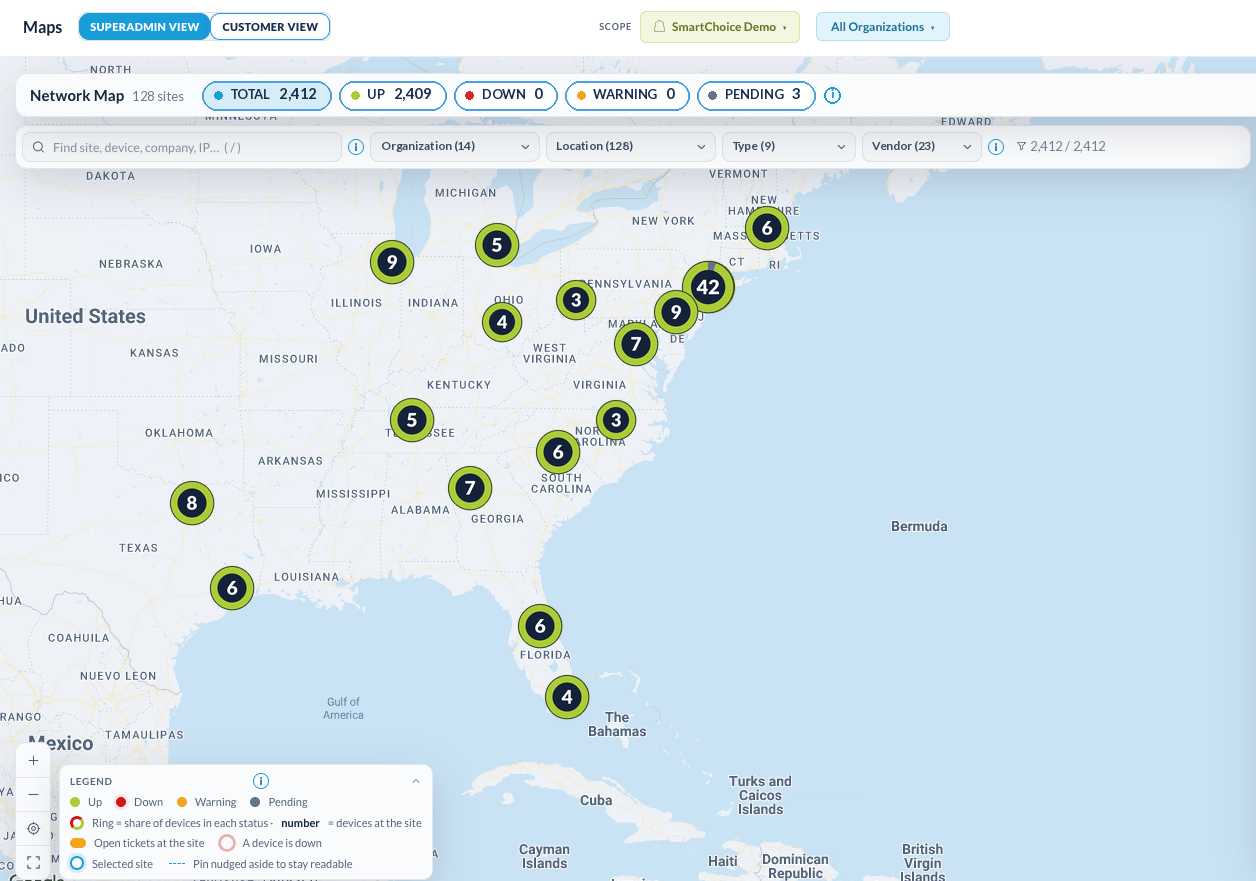
Task: Expand the Organization (14) filter
Action: (455, 146)
